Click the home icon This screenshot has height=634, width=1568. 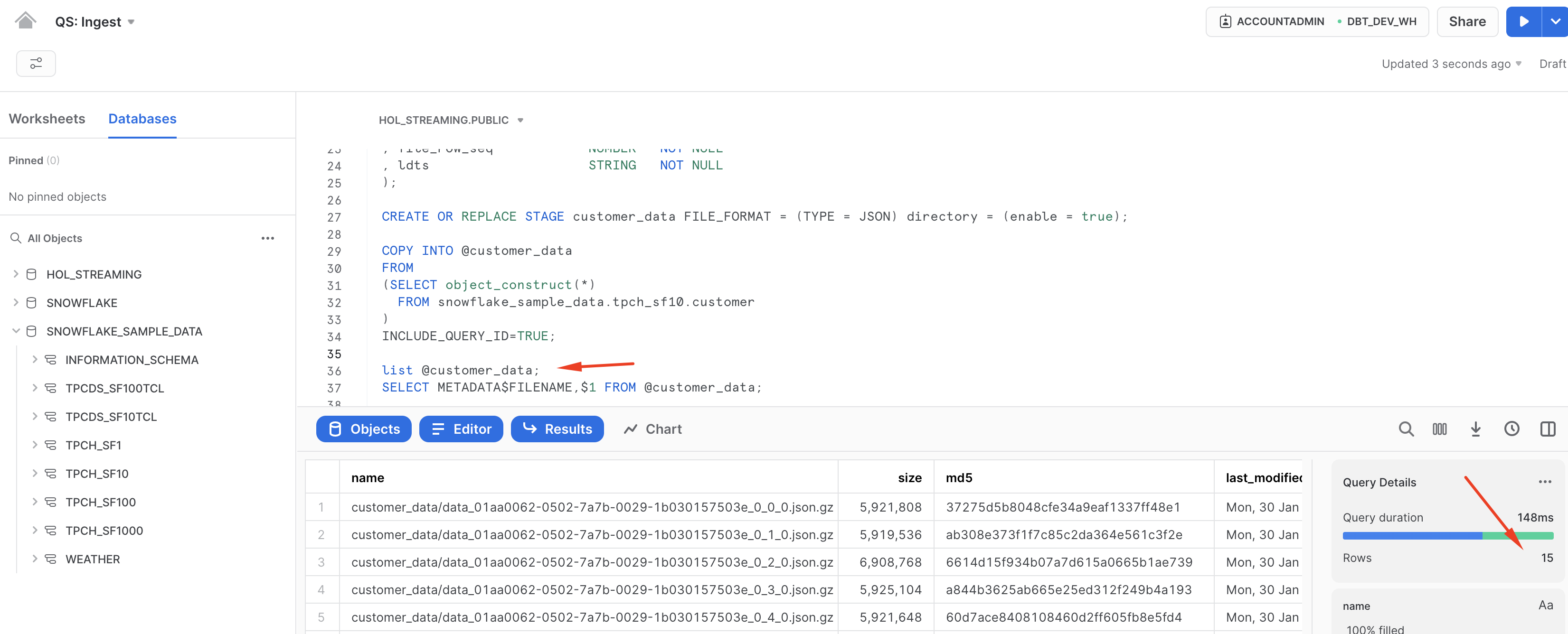click(x=26, y=20)
